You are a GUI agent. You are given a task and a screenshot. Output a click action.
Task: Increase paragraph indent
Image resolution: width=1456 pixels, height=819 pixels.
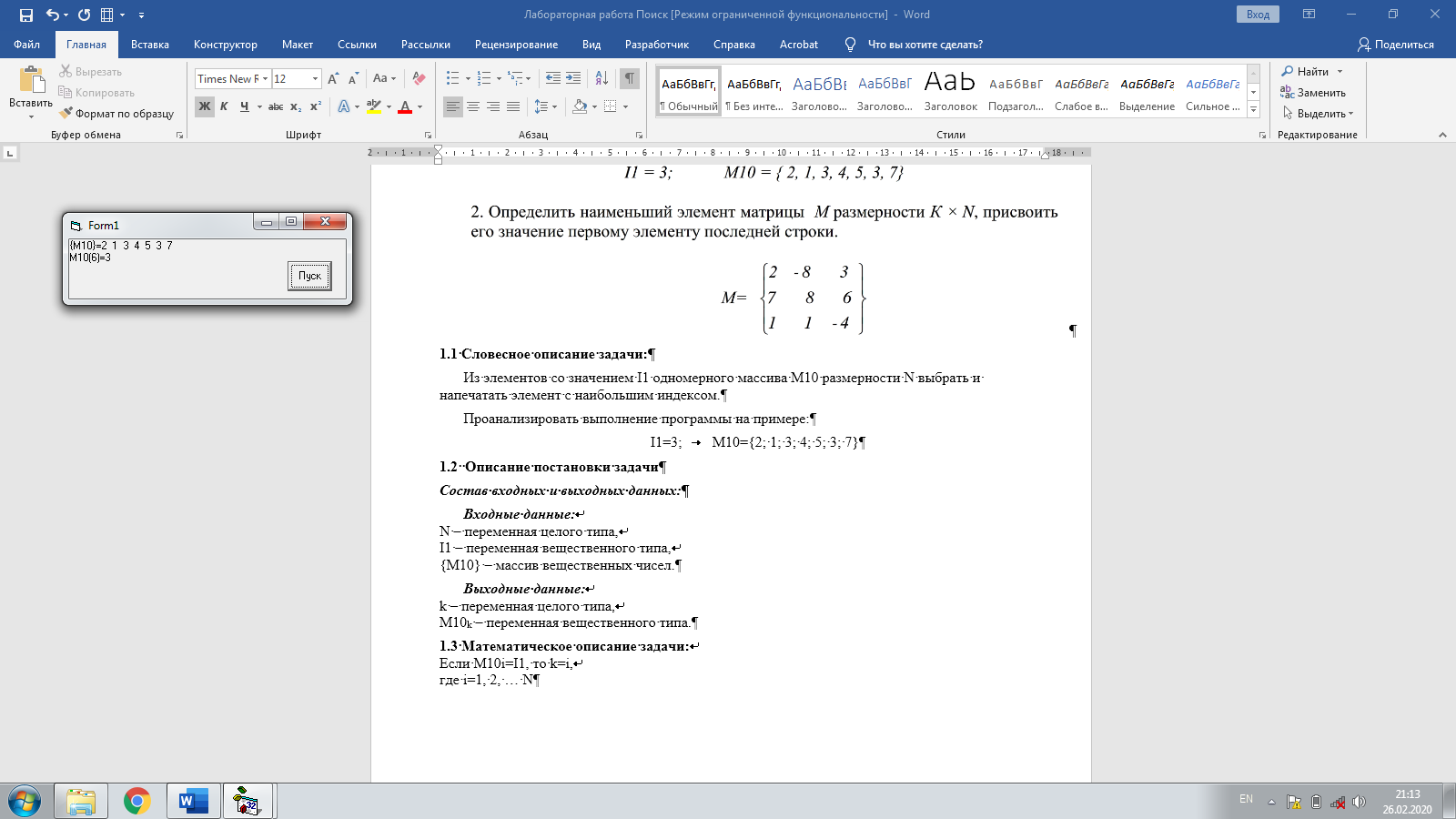point(573,79)
